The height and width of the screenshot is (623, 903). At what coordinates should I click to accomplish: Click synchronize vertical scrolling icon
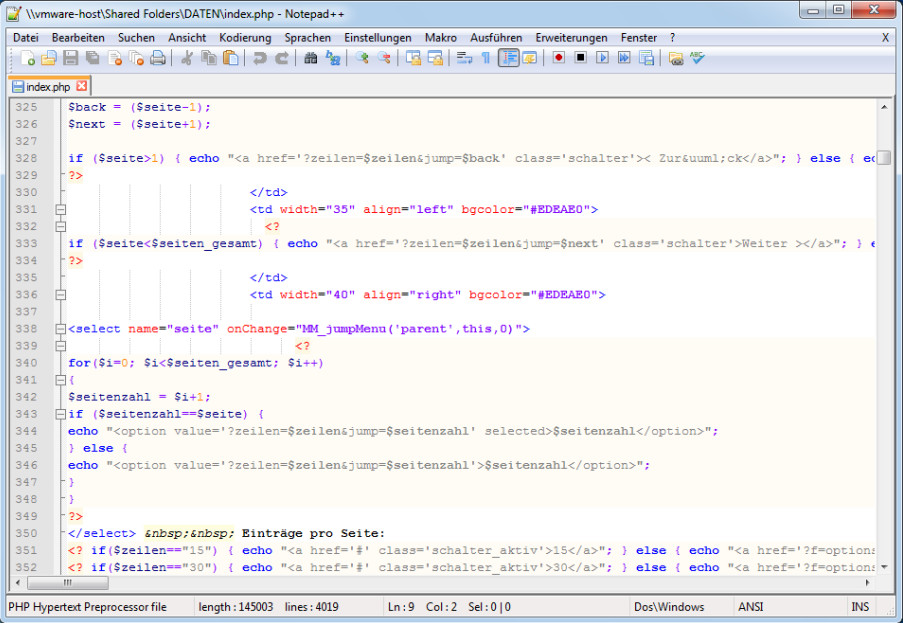(x=413, y=58)
